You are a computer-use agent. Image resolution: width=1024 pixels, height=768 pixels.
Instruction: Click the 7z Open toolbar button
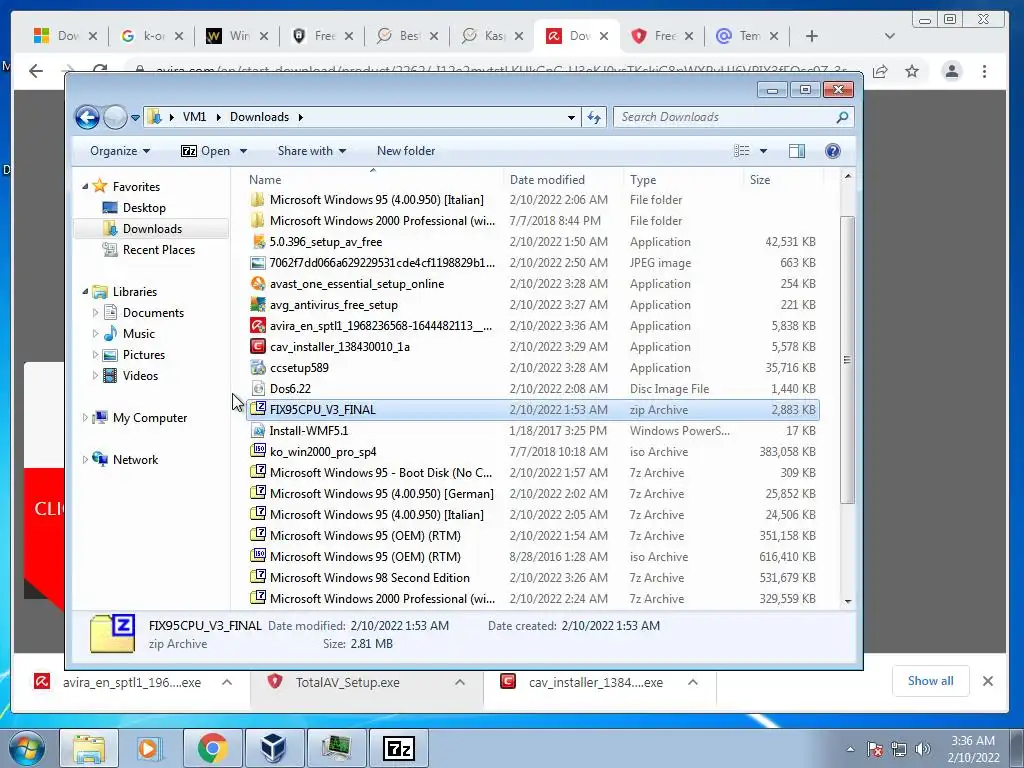[206, 151]
